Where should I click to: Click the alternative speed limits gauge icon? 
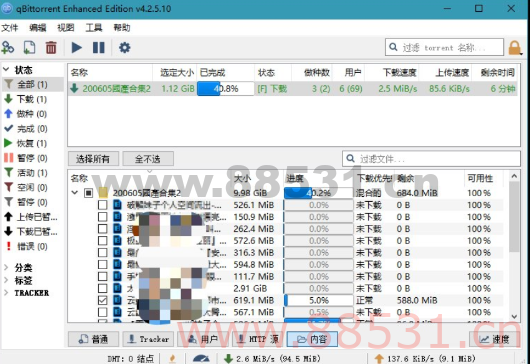[x=201, y=359]
